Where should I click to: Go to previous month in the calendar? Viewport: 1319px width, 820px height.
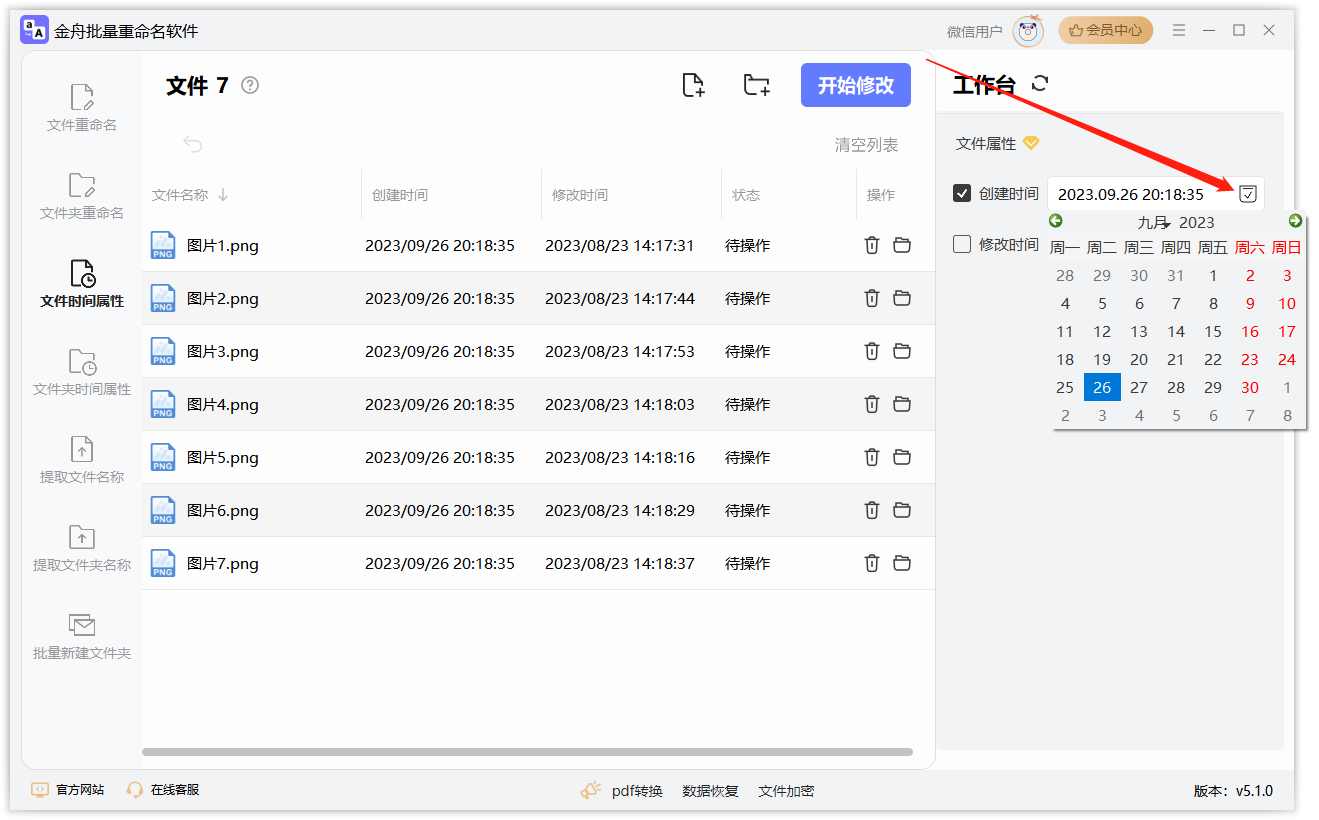1056,220
